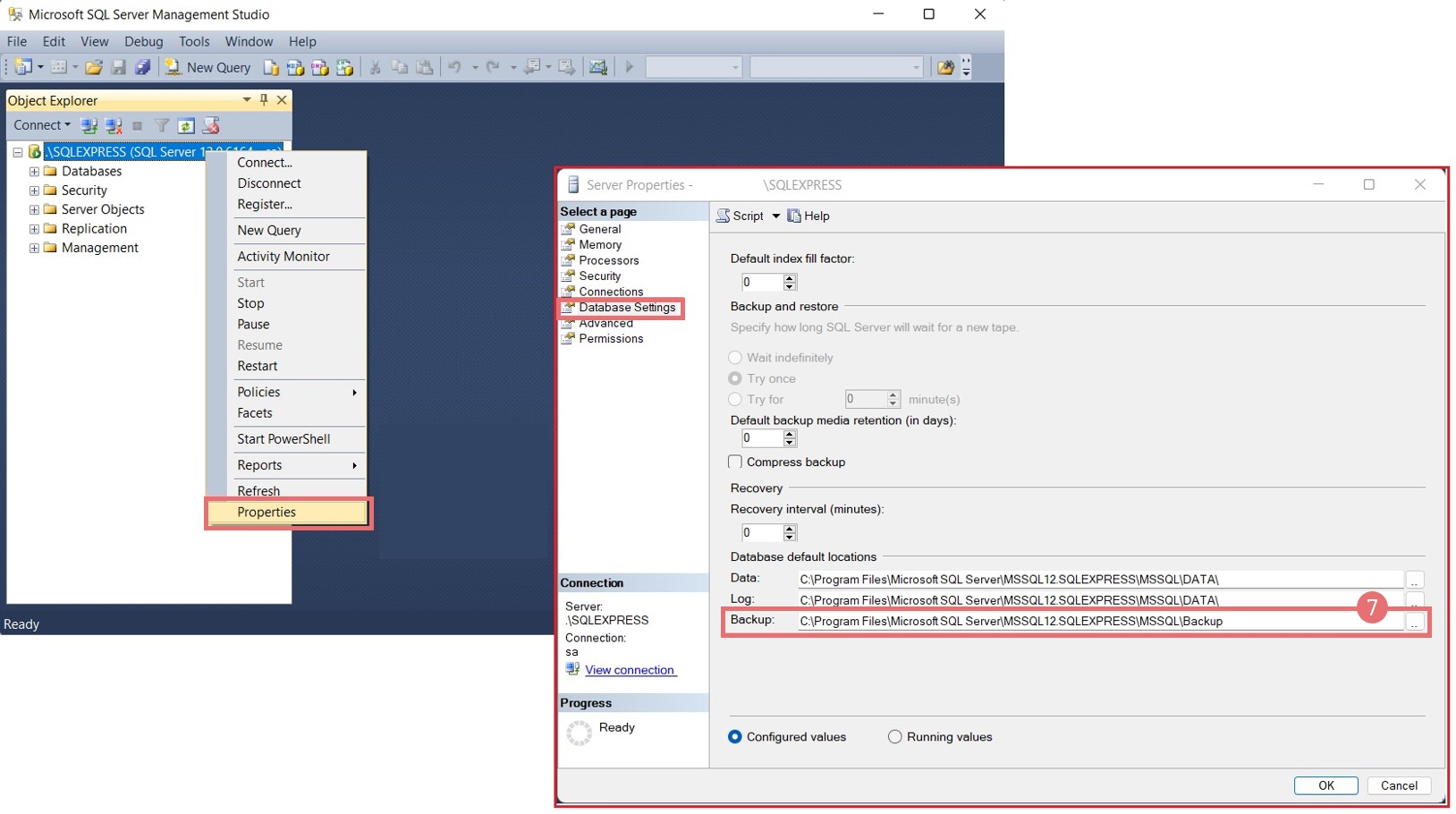
Task: Click the Save All toolbar icon
Action: click(x=142, y=67)
